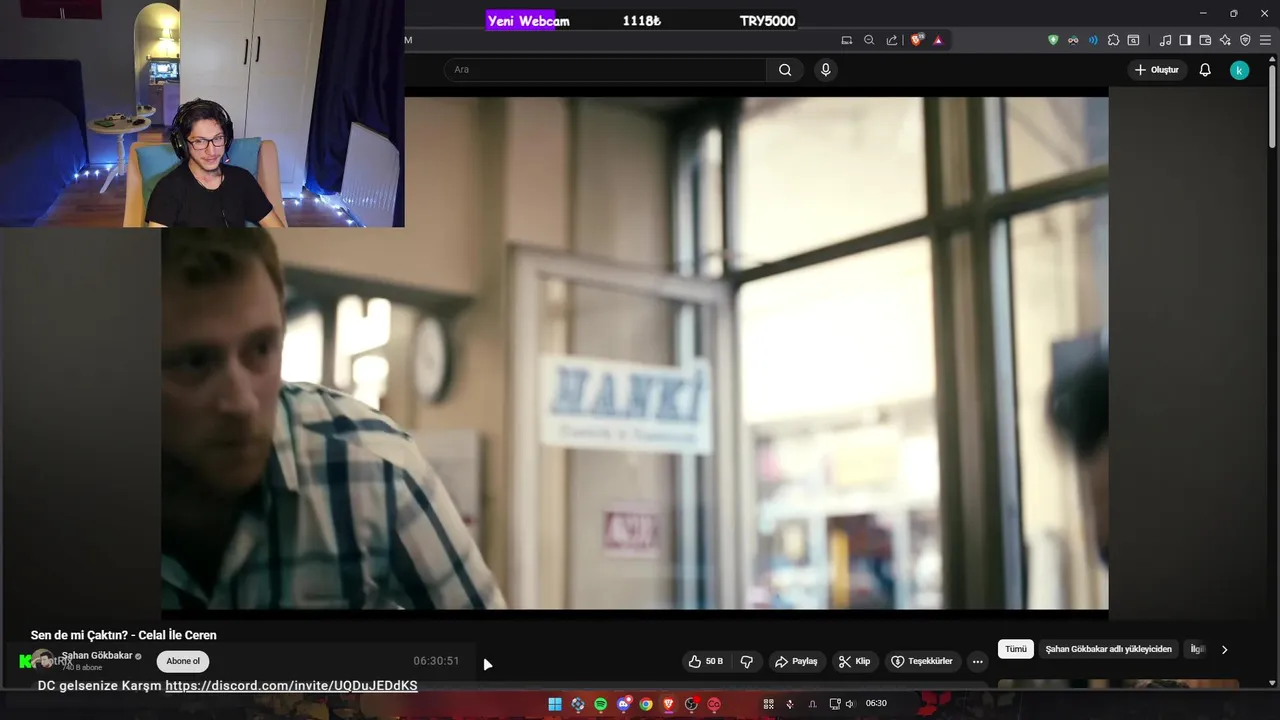Click the webcam overlay thumbnail
Viewport: 1280px width, 720px height.
point(202,113)
